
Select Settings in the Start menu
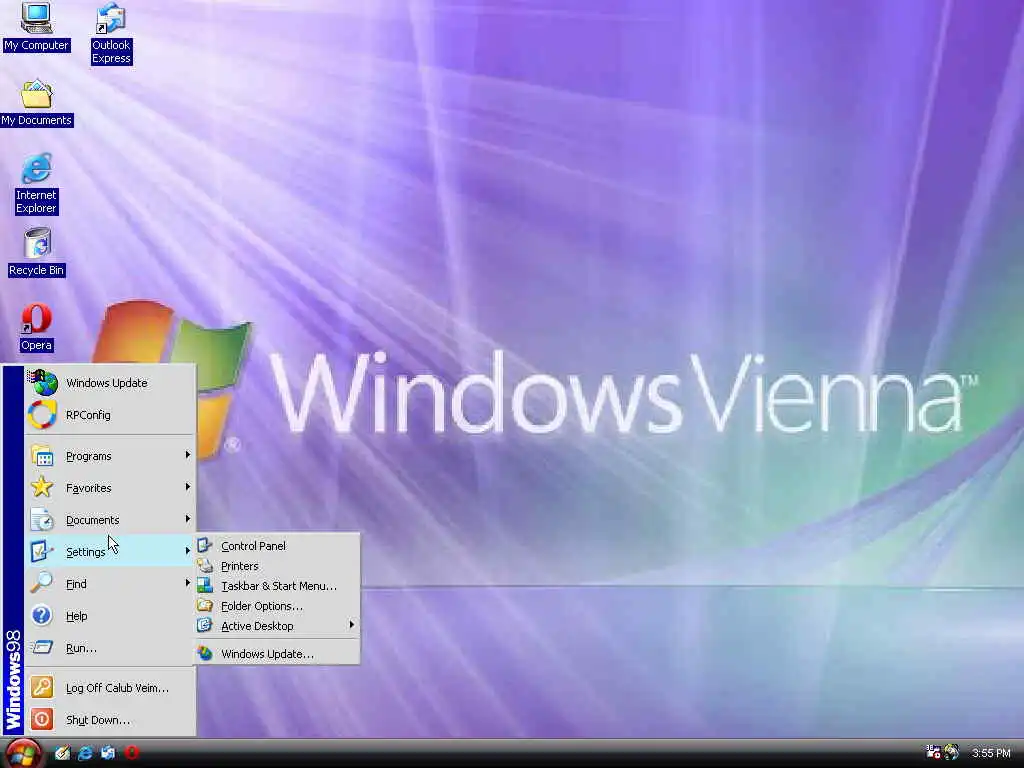click(x=110, y=551)
